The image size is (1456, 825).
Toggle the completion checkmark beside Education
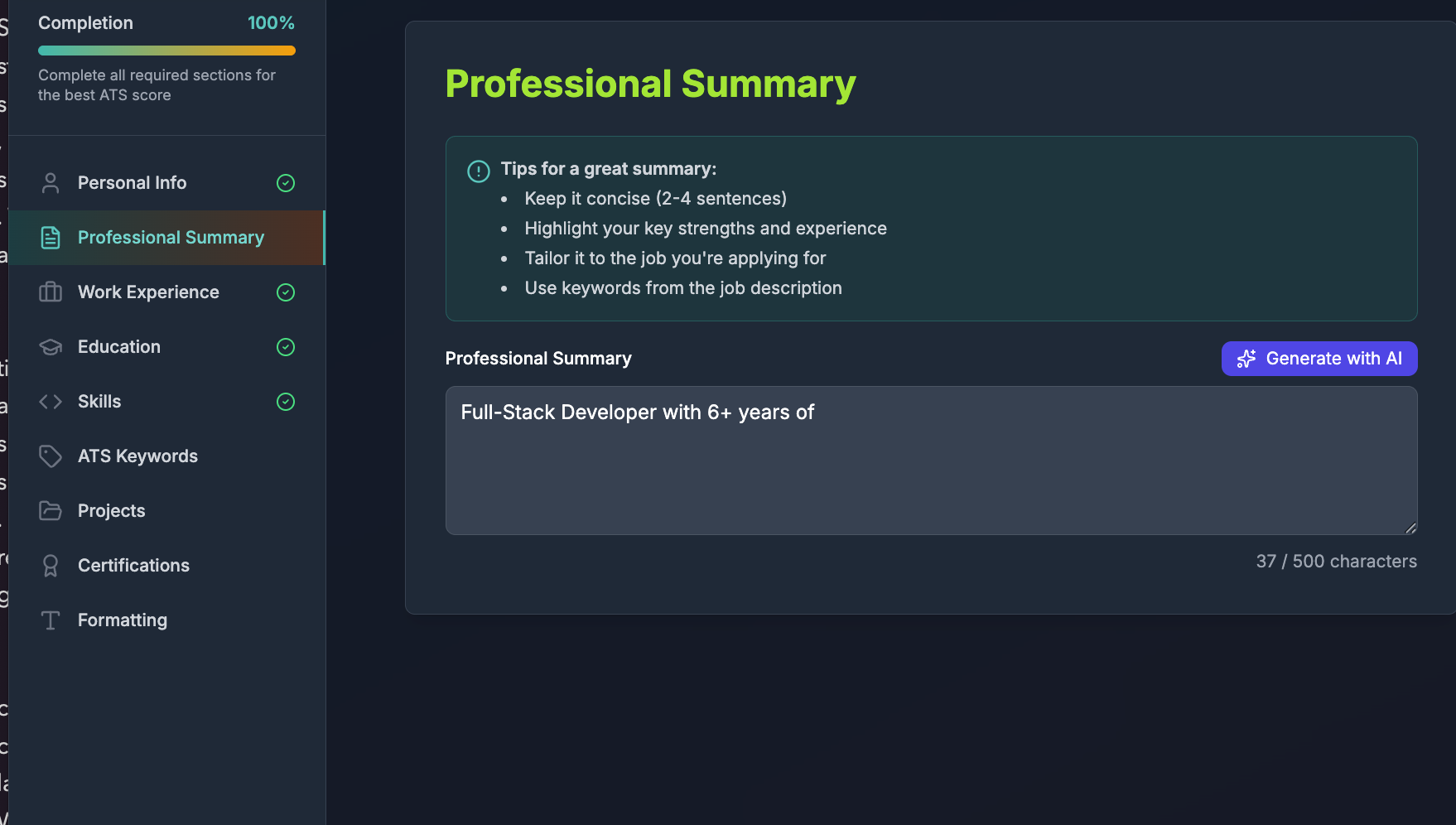pyautogui.click(x=285, y=346)
